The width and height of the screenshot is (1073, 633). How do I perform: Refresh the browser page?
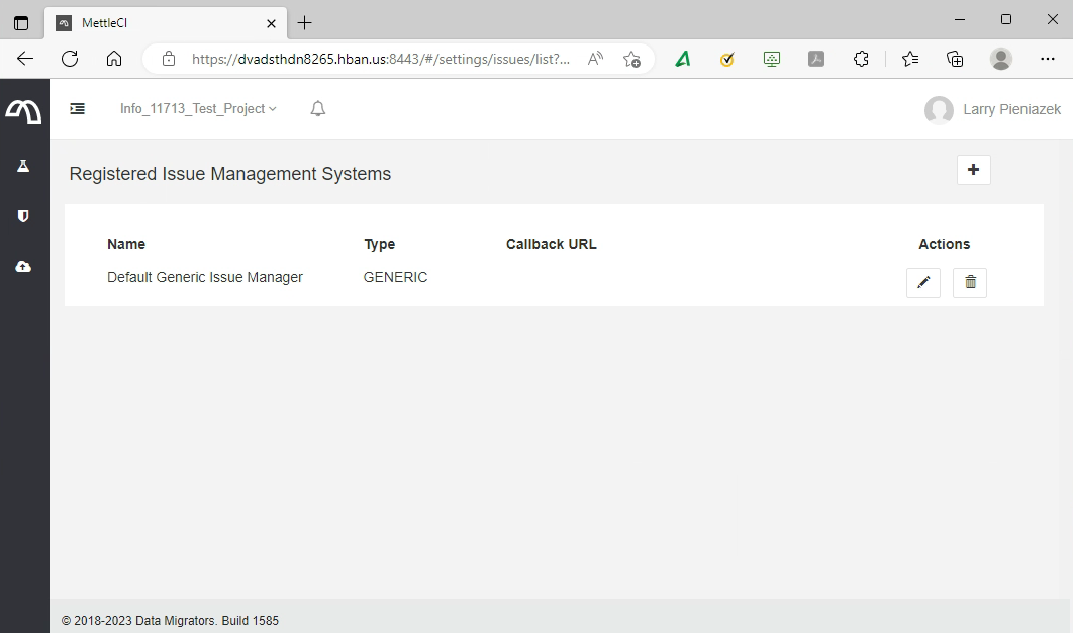[x=70, y=59]
